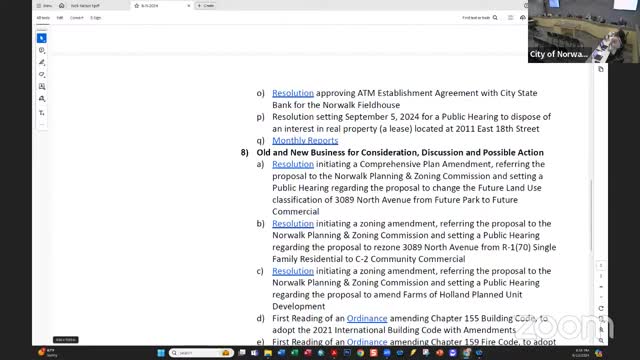Open Resolution link for Farms of Holland amendment

tap(293, 271)
